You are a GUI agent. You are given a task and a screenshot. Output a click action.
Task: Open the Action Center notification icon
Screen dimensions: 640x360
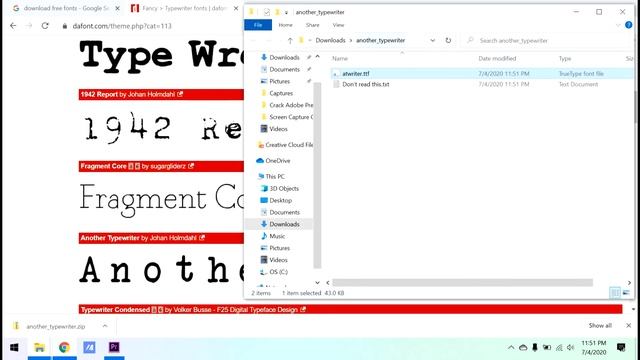click(621, 347)
